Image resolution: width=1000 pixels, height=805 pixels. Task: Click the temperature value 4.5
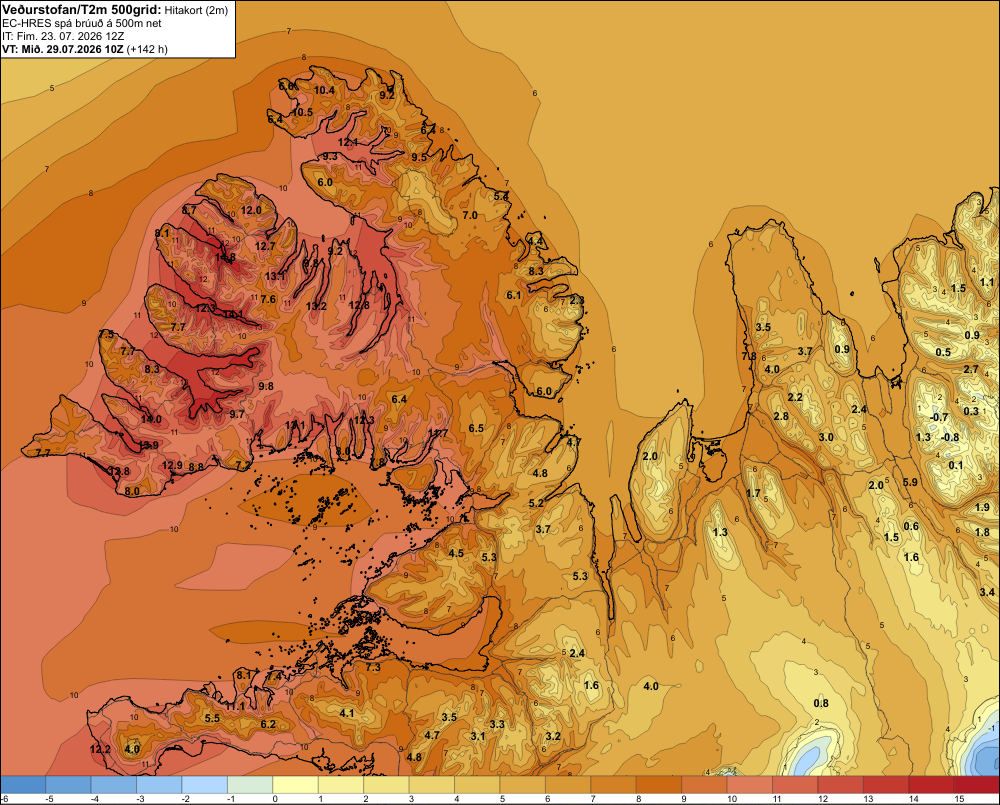[456, 553]
